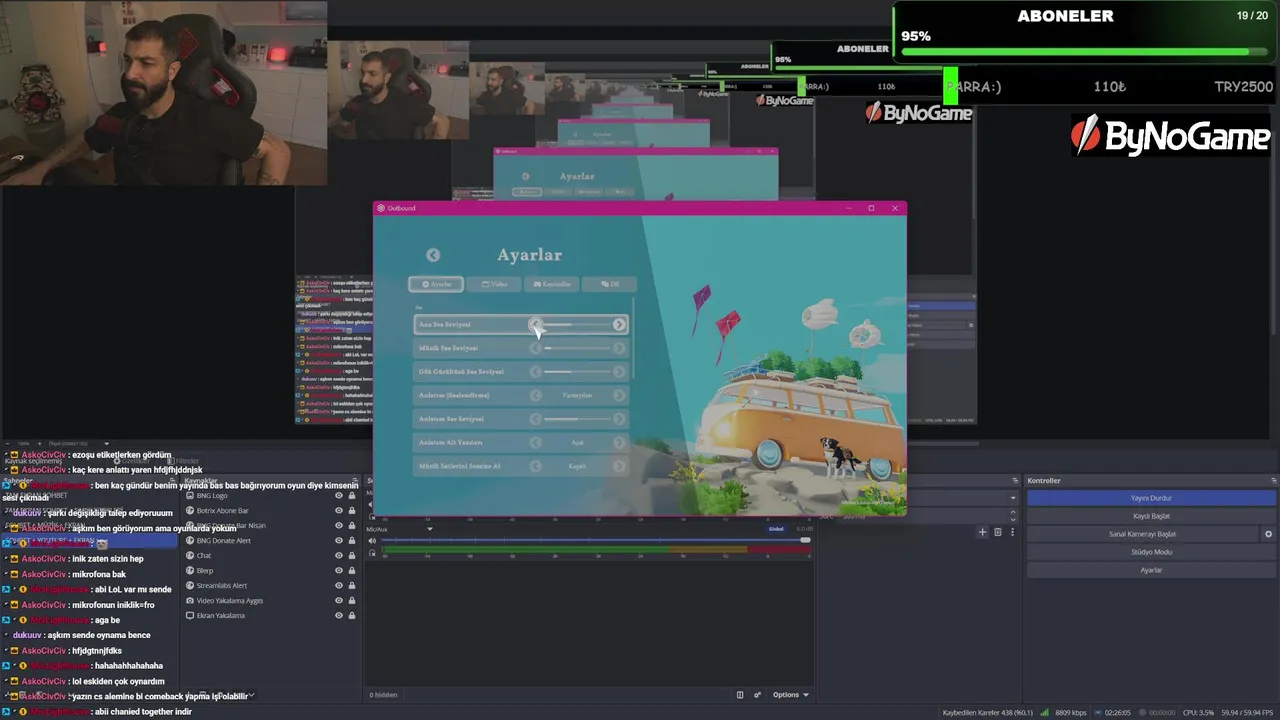Hide the Chat source
The image size is (1280, 720).
[x=339, y=556]
